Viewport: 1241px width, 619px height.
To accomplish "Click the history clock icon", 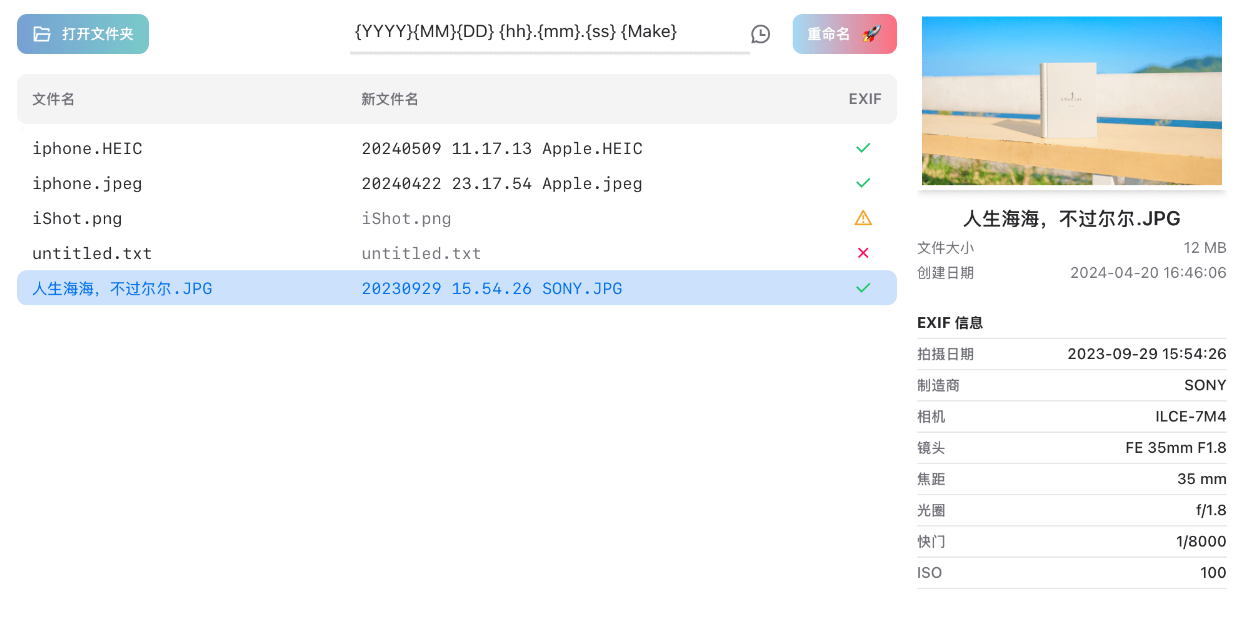I will point(761,34).
